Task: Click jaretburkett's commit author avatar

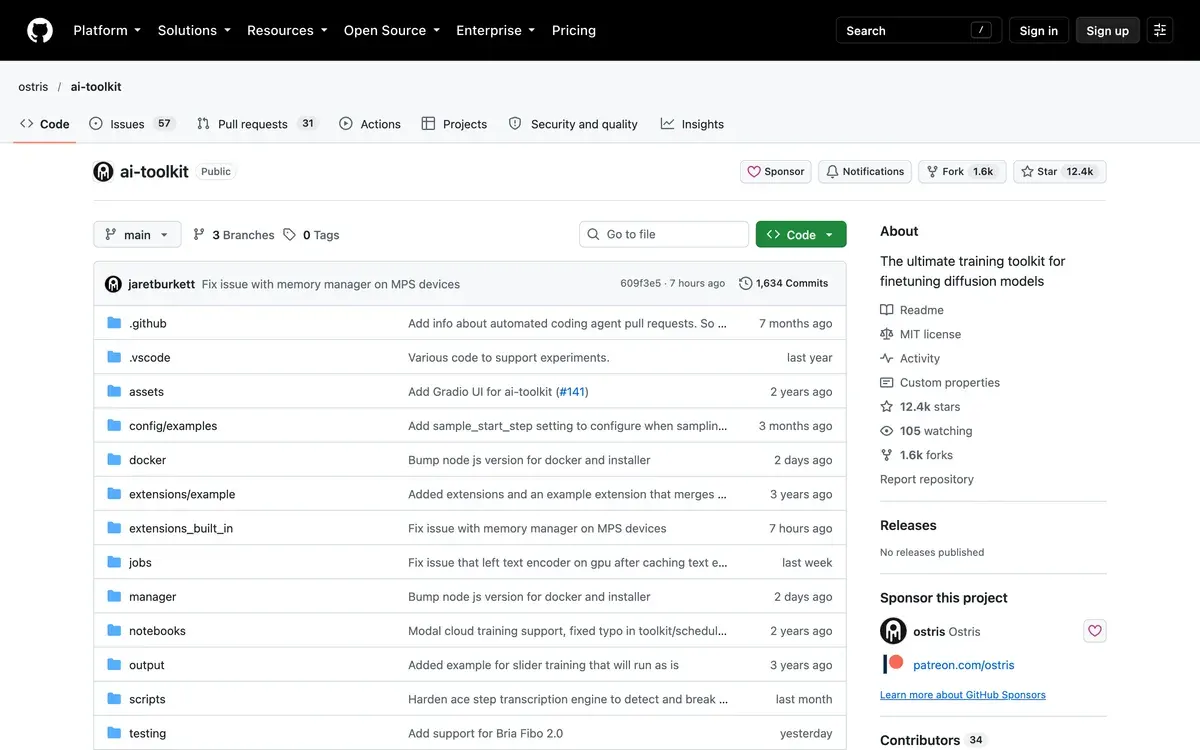Action: 113,284
